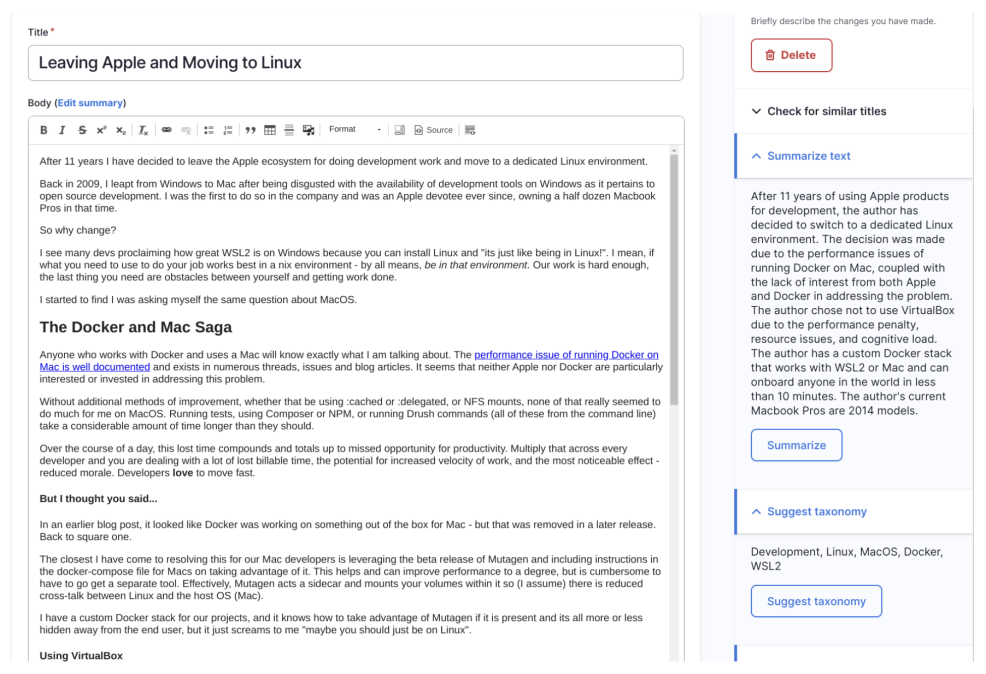Viewport: 986px width, 674px height.
Task: Click the editor vertical scrollbar
Action: (x=674, y=280)
